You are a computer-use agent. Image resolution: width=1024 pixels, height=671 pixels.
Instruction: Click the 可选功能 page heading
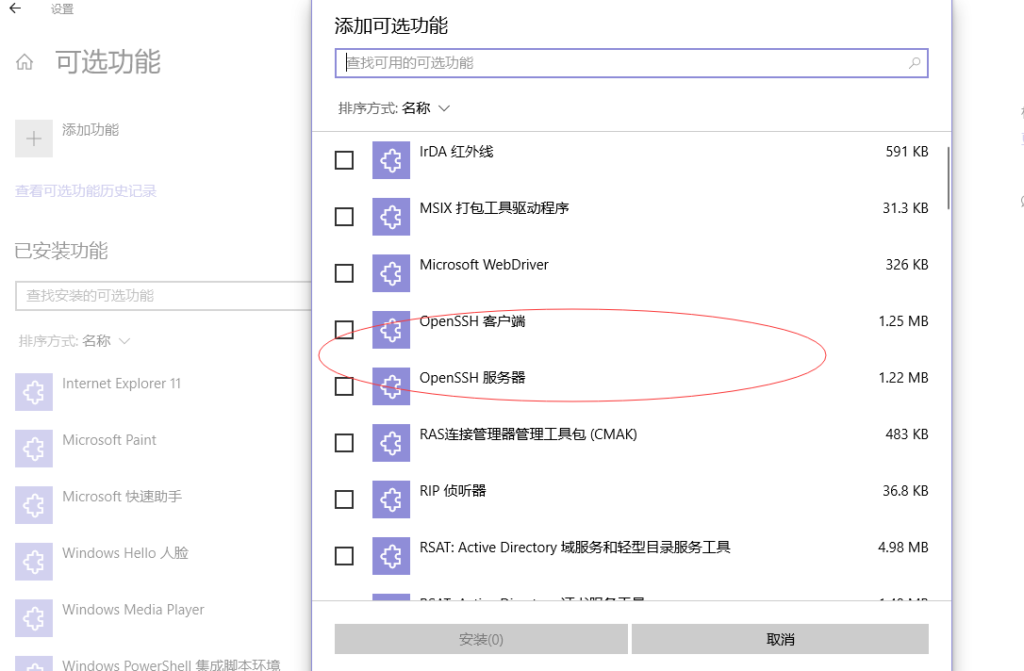pyautogui.click(x=108, y=62)
